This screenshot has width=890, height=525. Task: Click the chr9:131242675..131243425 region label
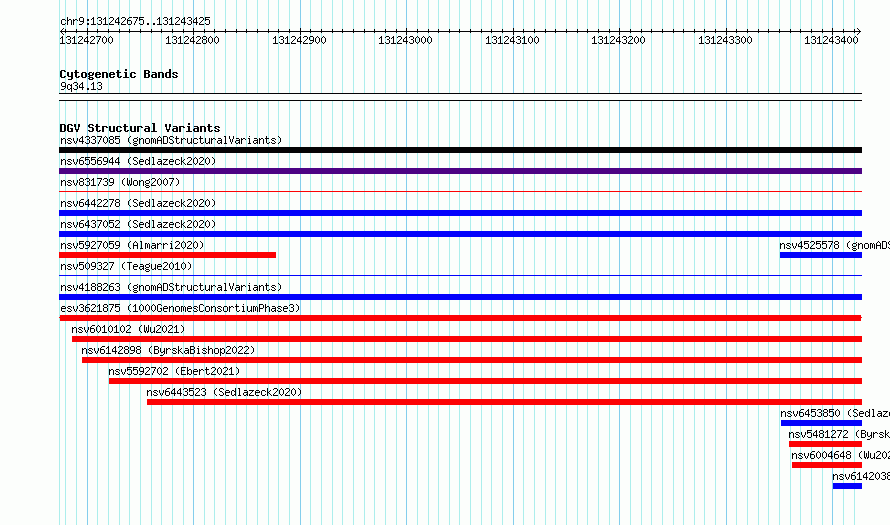pos(135,21)
